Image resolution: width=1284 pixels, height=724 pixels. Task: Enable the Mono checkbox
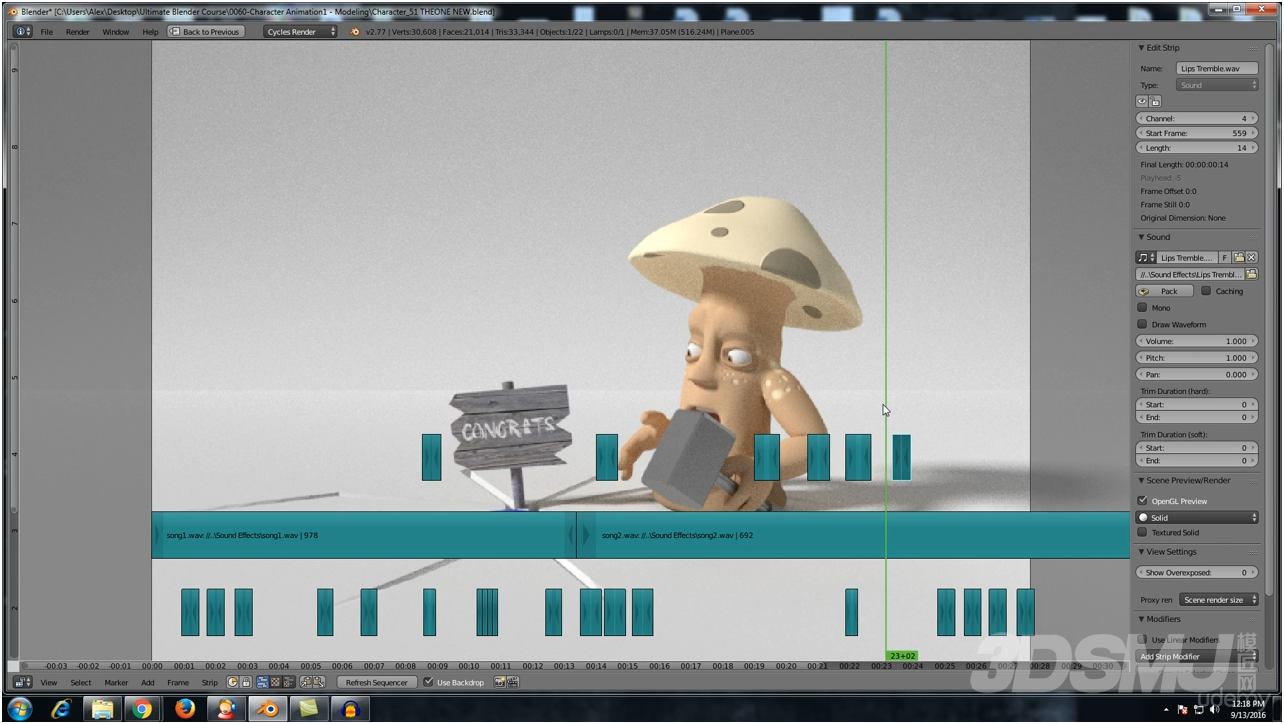[1142, 308]
